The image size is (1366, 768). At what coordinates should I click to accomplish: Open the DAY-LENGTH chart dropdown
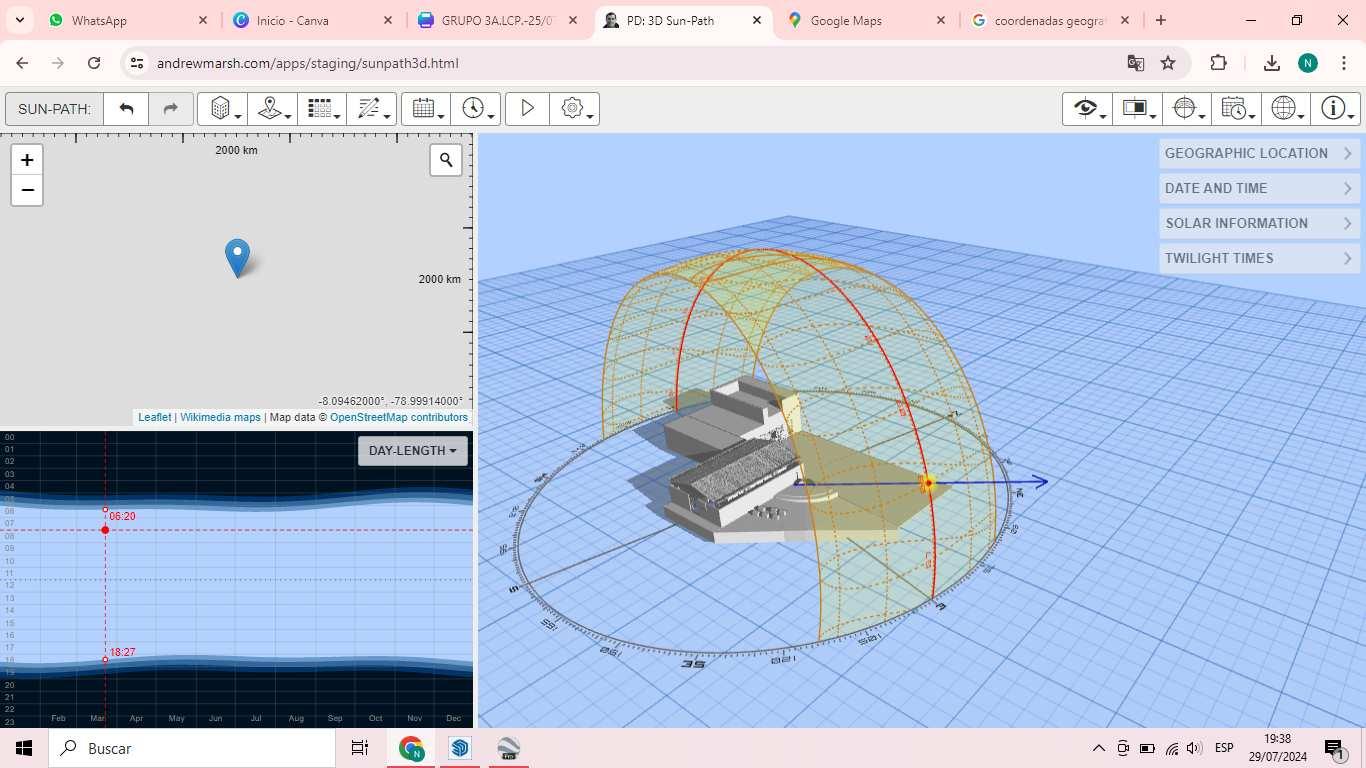[x=412, y=451]
